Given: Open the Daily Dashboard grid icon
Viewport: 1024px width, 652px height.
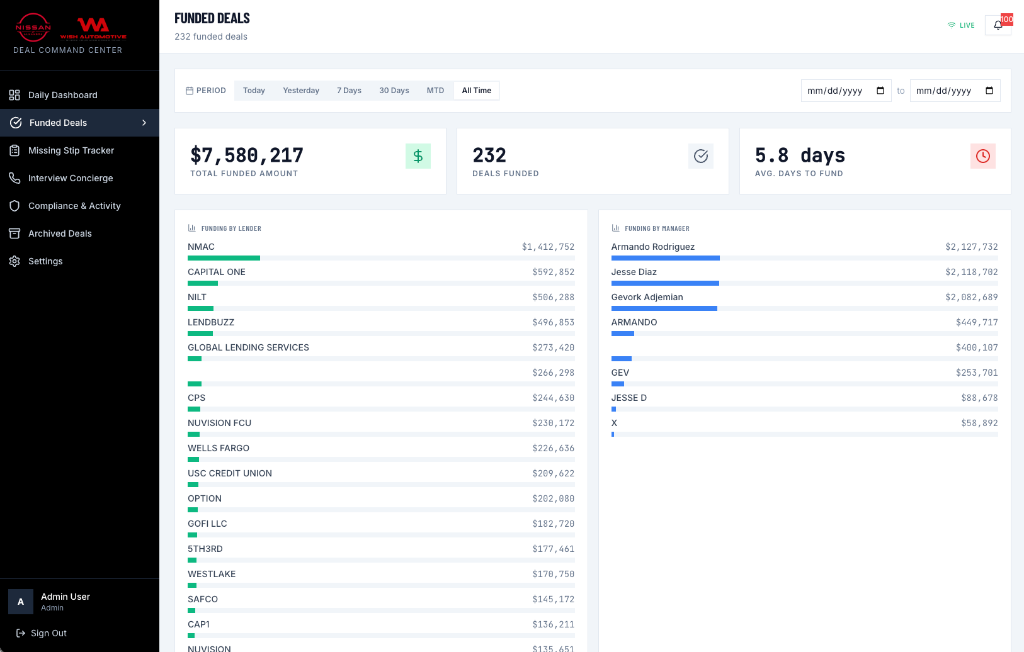Looking at the screenshot, I should [x=14, y=95].
